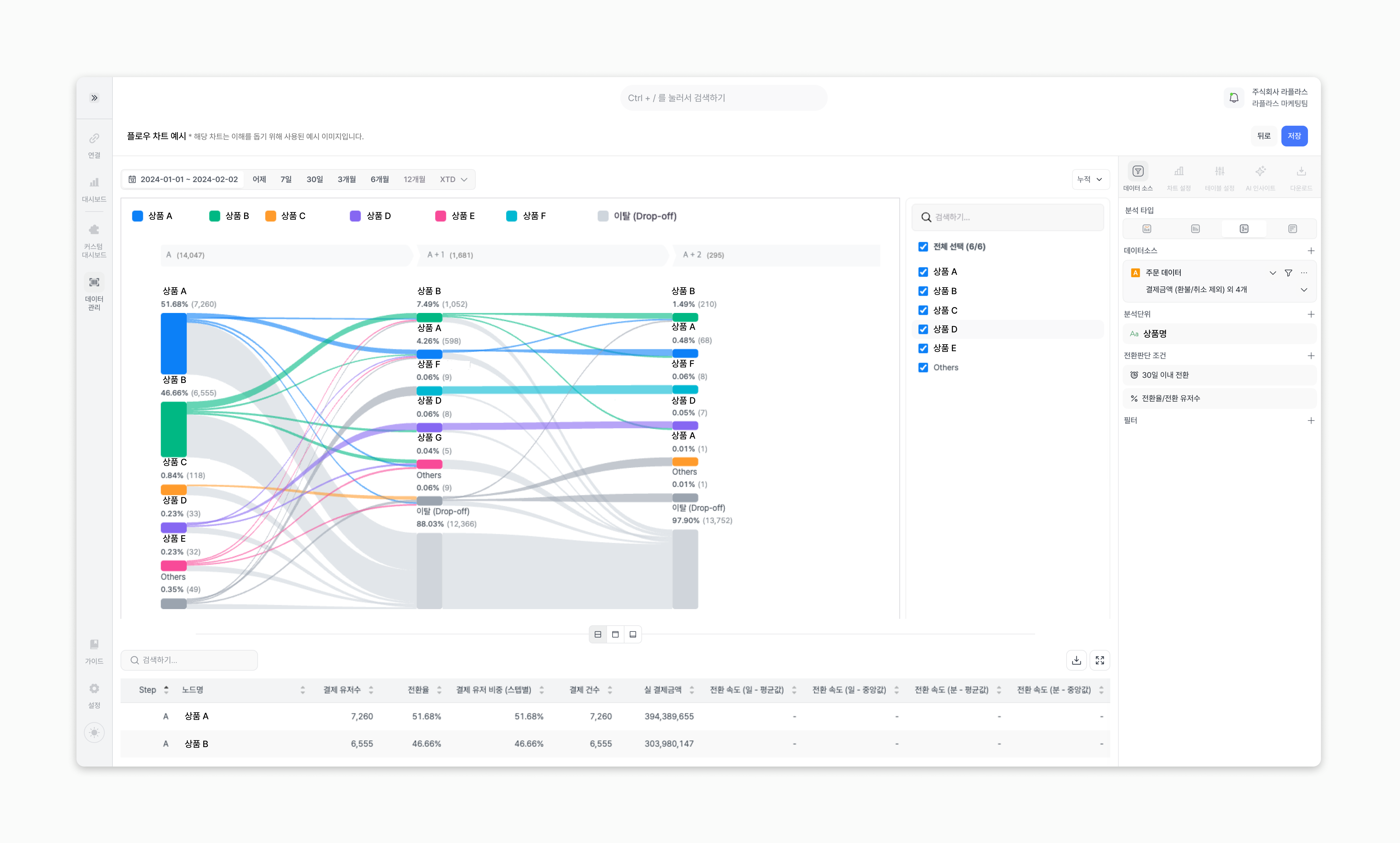Viewport: 1400px width, 843px height.
Task: Uncheck the 상품 B checkbox
Action: 923,291
